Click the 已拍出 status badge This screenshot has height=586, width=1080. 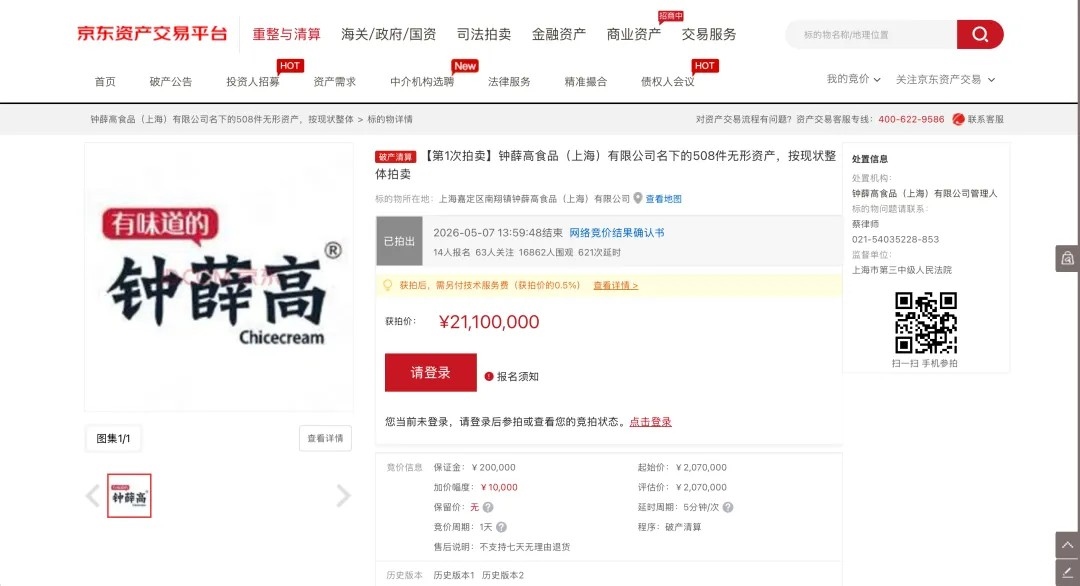point(399,241)
